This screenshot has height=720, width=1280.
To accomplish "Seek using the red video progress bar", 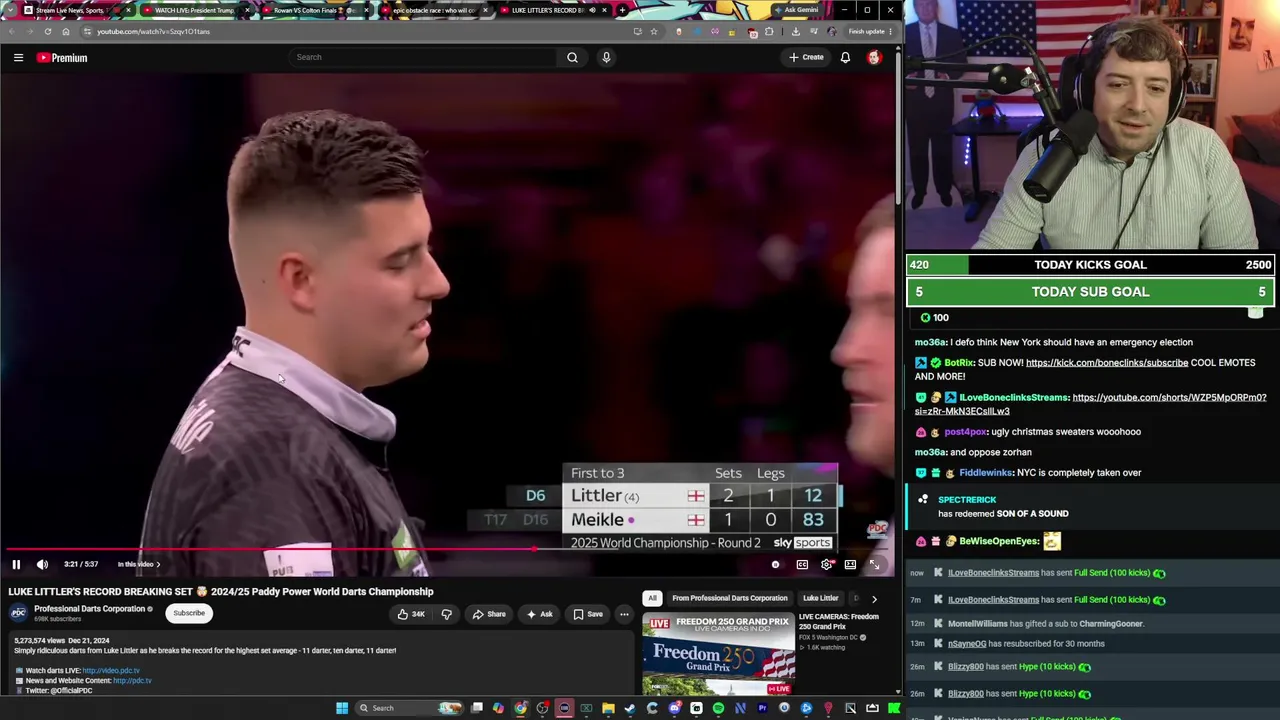I will click(x=448, y=549).
